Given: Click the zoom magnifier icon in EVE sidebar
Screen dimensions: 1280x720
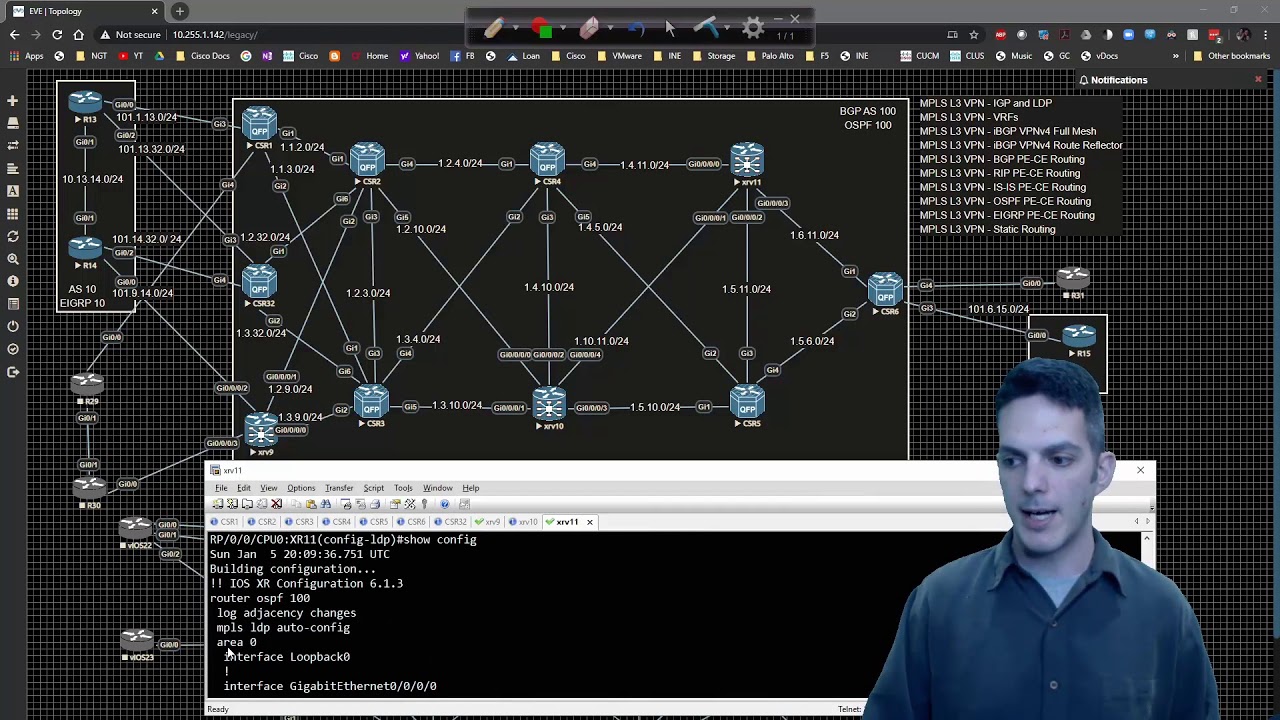Looking at the screenshot, I should tap(12, 259).
